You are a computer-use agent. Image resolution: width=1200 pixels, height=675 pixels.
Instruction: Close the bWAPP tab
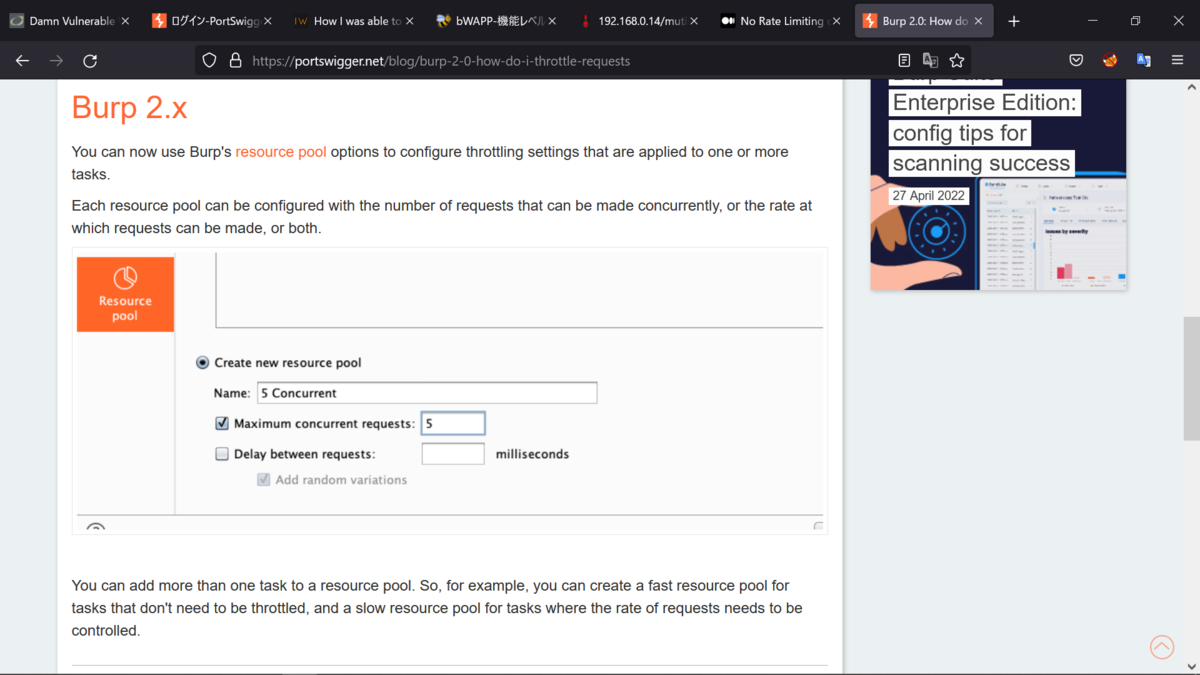pyautogui.click(x=552, y=21)
